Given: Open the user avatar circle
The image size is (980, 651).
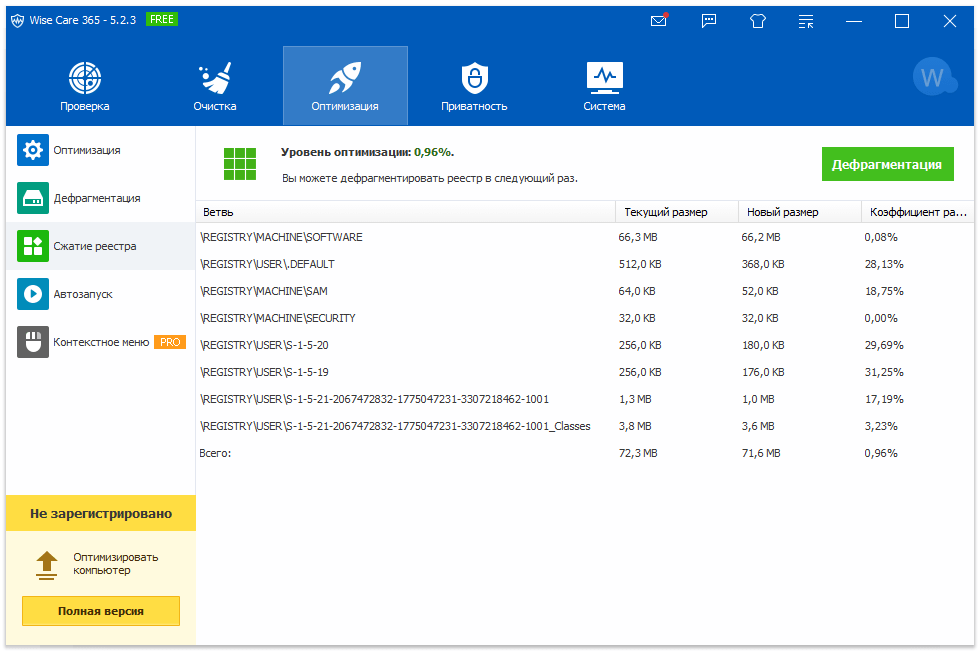Looking at the screenshot, I should 934,76.
